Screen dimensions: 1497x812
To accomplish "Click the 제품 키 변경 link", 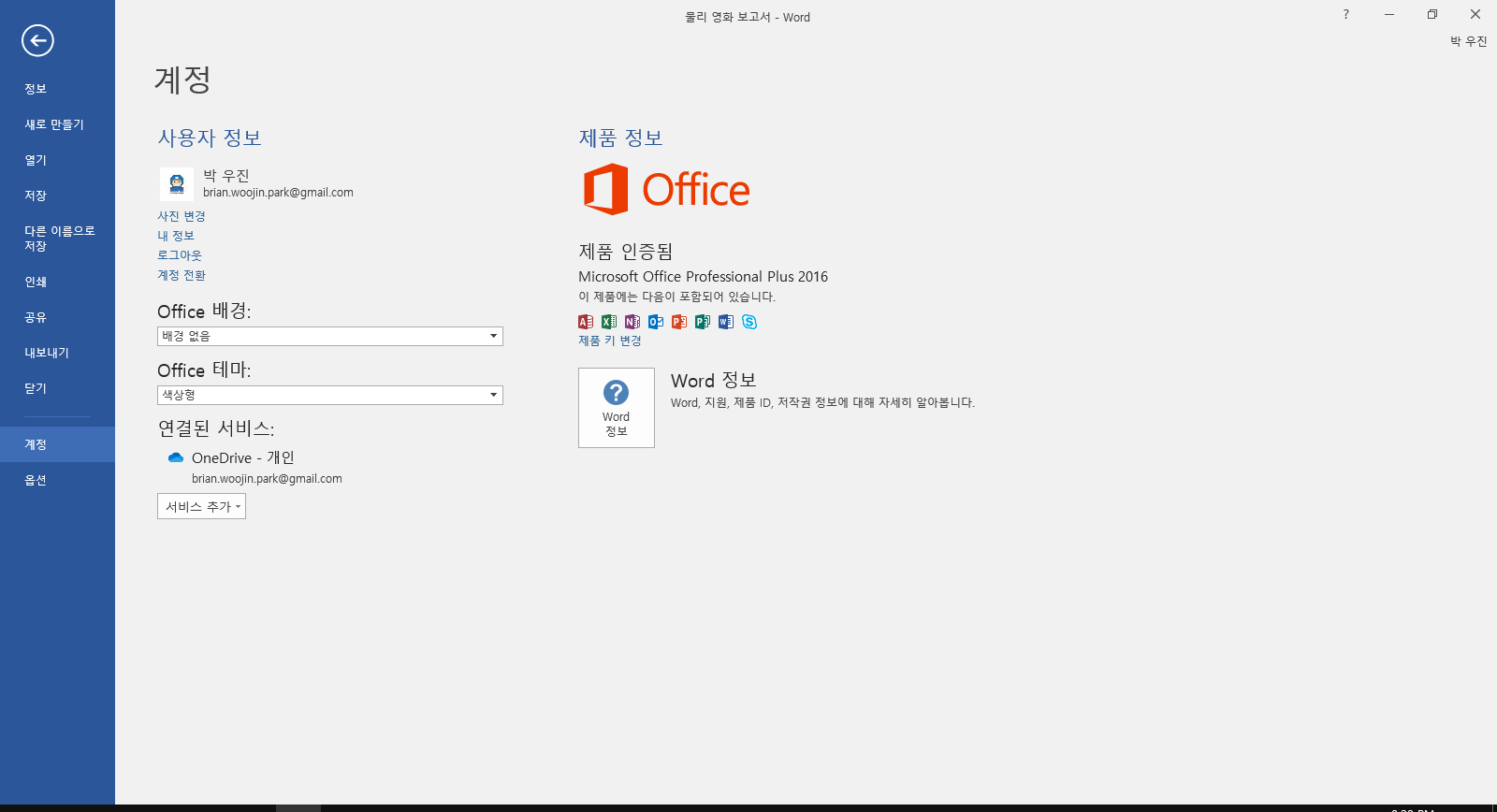I will (x=610, y=341).
